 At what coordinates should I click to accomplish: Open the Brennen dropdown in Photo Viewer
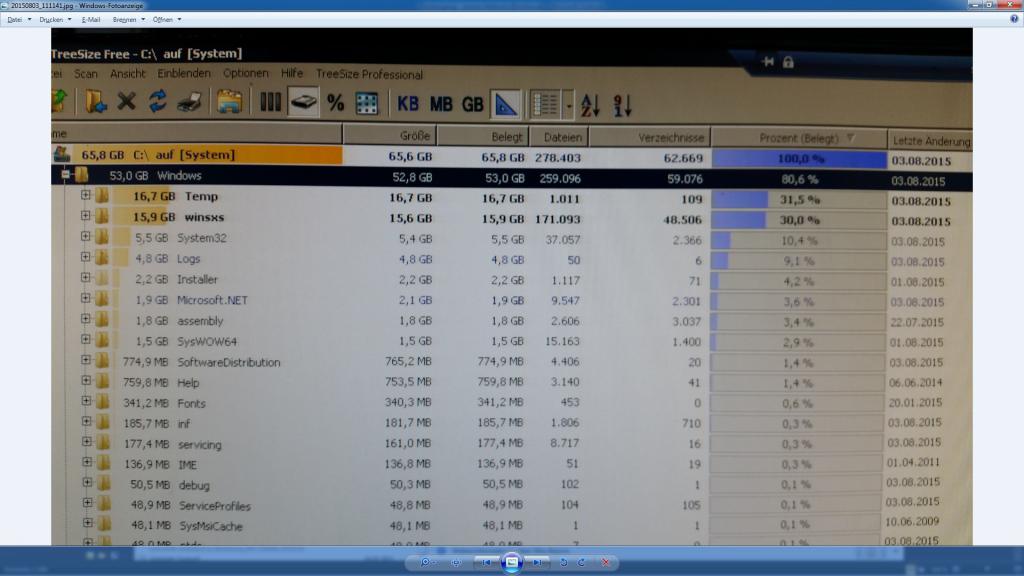click(x=129, y=20)
